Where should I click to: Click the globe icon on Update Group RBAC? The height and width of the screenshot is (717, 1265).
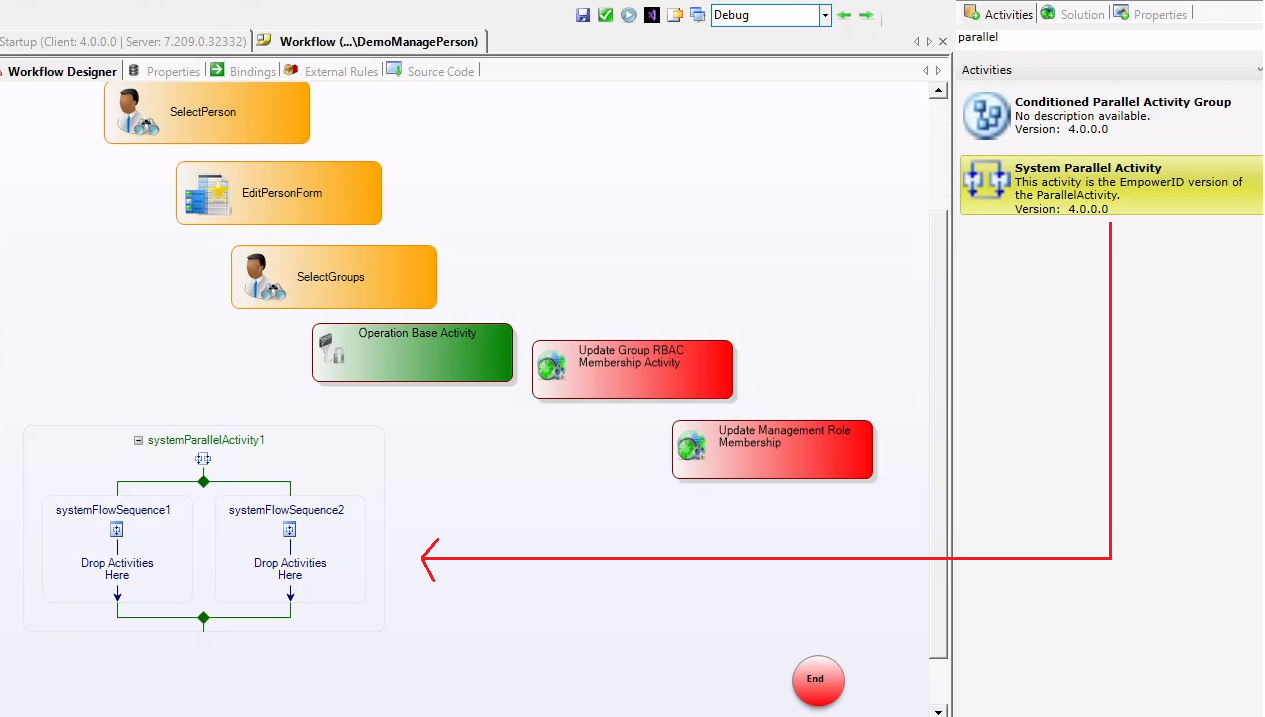pos(552,365)
